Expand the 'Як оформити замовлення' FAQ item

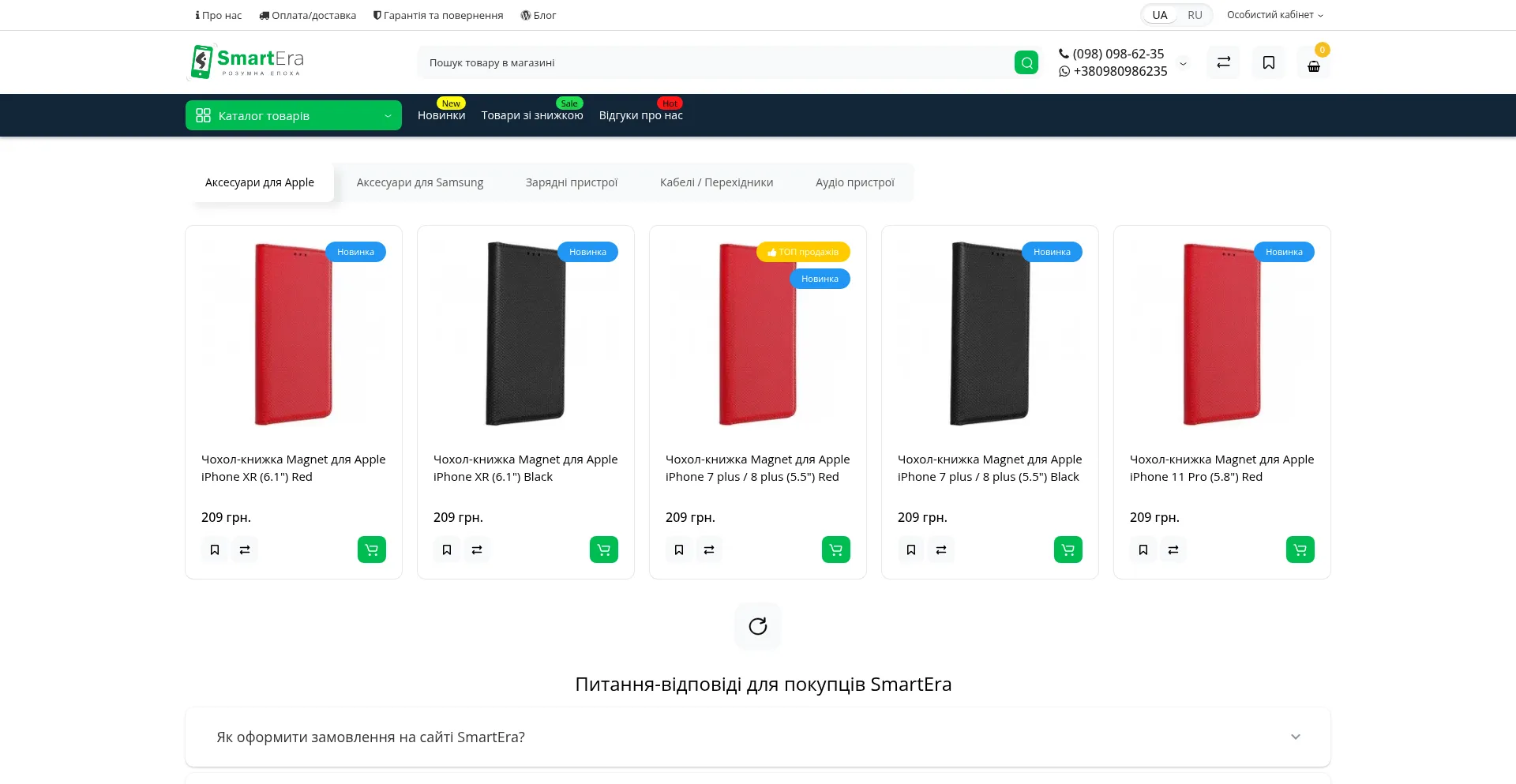click(x=758, y=737)
